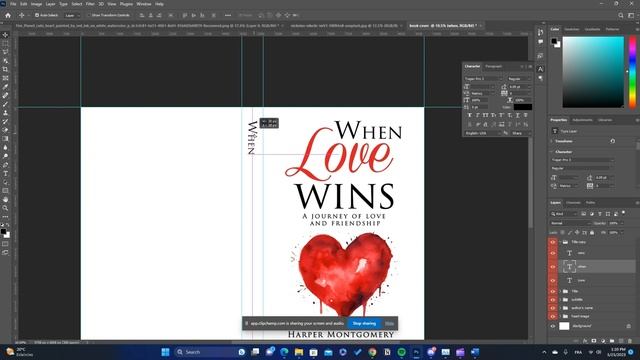
Task: Hide the Title copy group
Action: (553, 242)
